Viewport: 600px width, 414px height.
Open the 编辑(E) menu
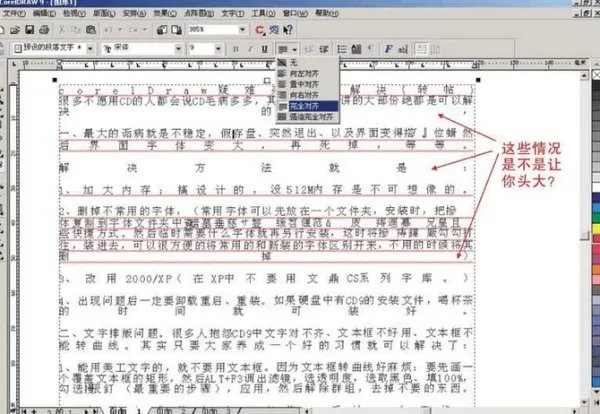pos(44,13)
